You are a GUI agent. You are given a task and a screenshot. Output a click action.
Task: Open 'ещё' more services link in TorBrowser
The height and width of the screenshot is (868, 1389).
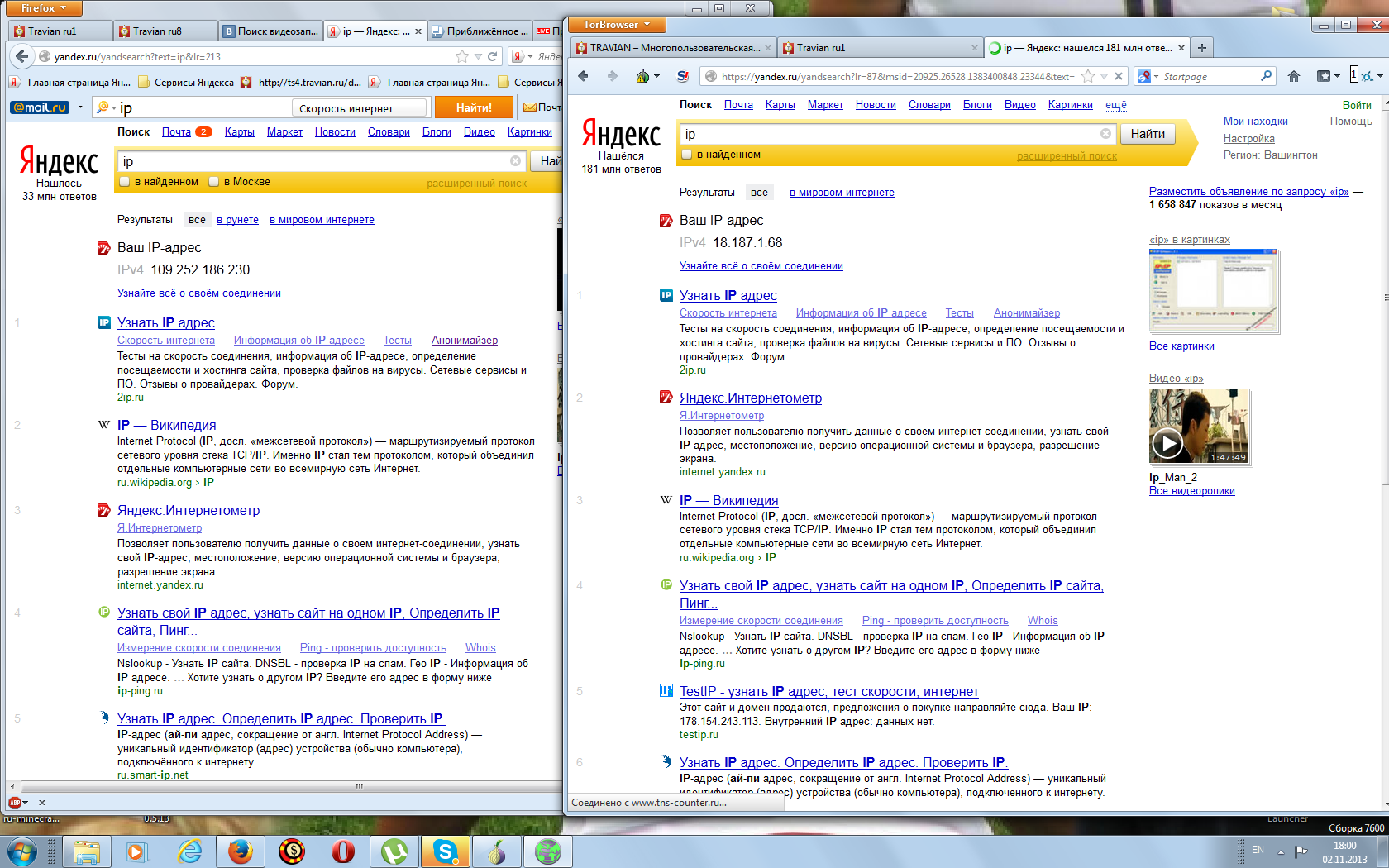pos(1116,105)
